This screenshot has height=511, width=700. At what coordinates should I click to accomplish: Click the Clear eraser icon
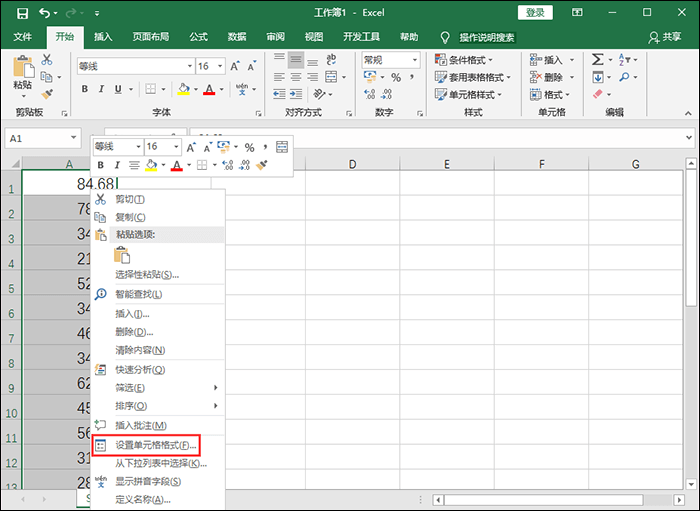[x=597, y=94]
